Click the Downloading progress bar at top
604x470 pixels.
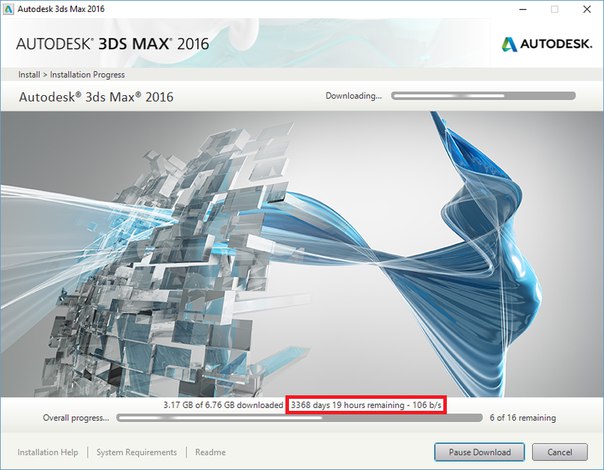point(483,97)
